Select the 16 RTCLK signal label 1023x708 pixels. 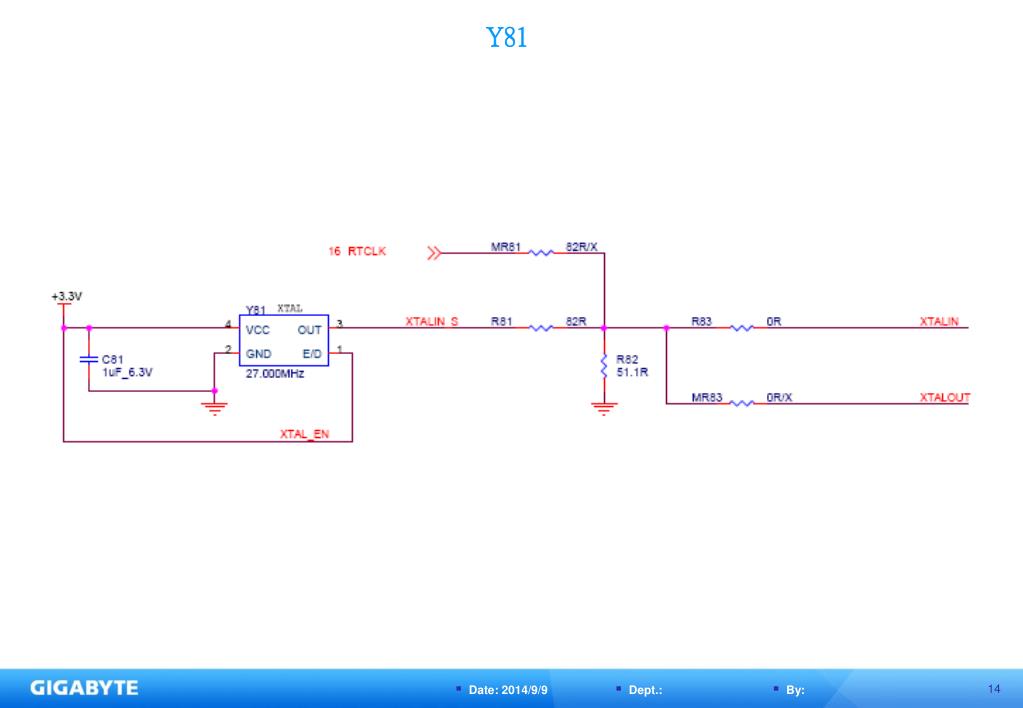[357, 251]
